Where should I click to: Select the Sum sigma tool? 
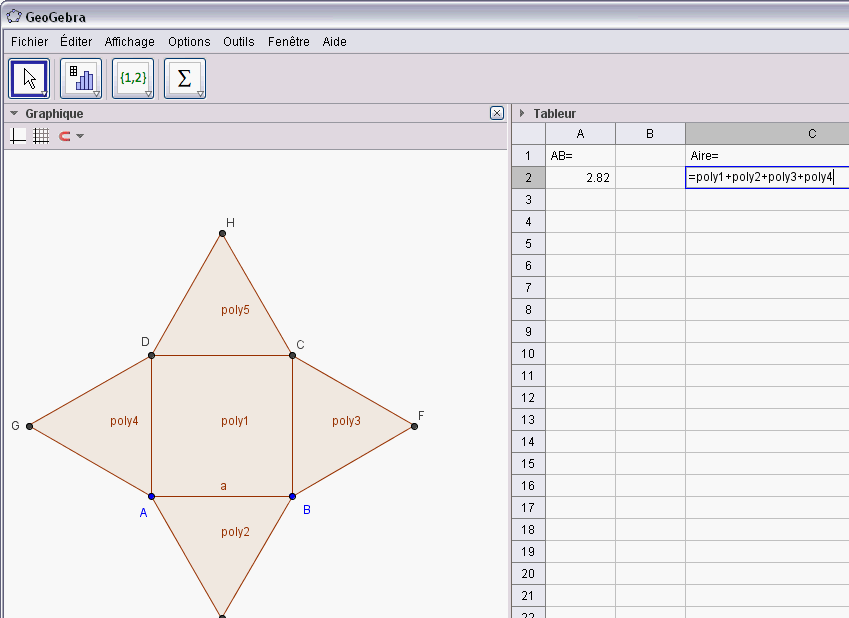[x=185, y=78]
